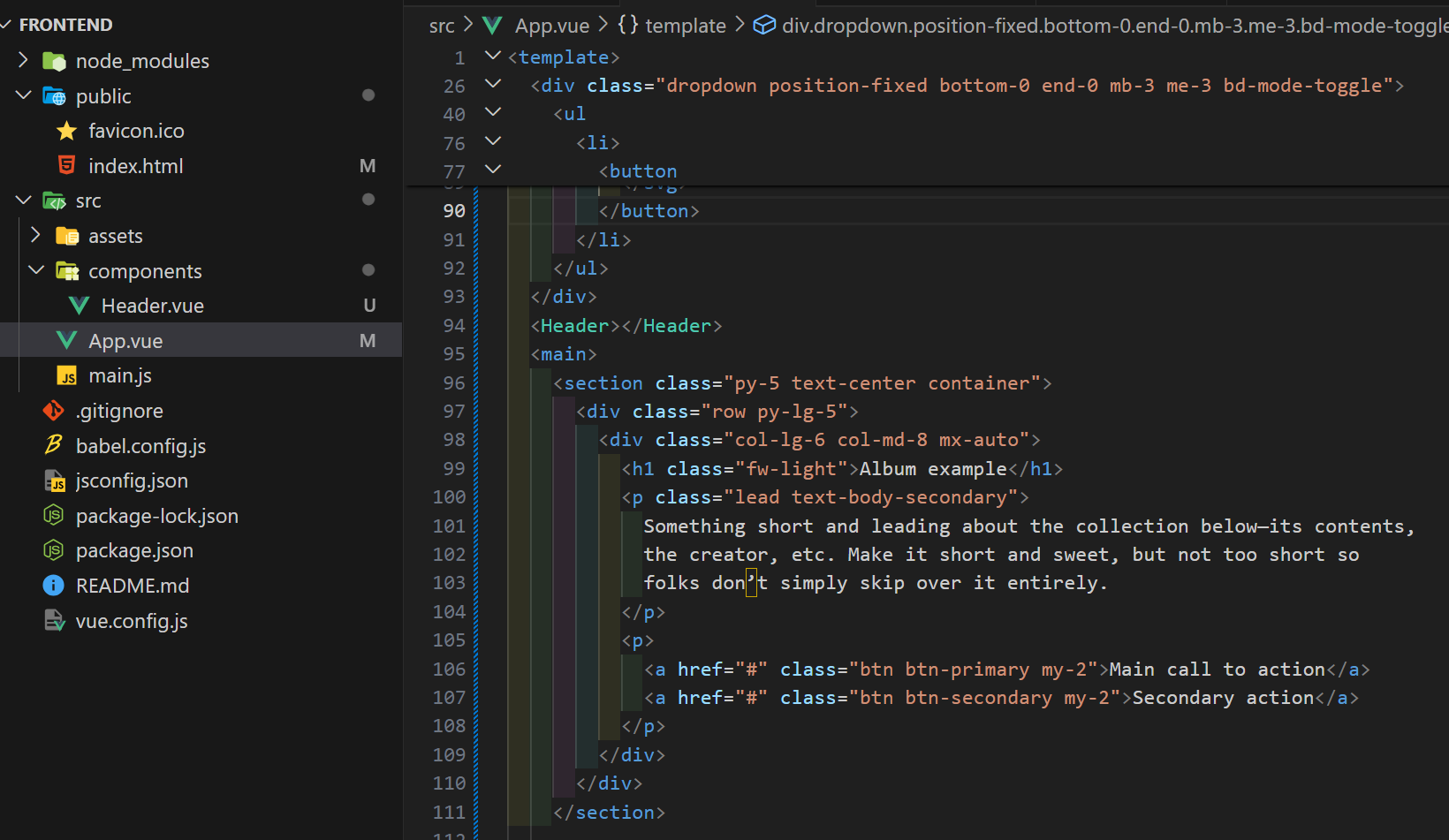Click the Babel icon for babel.config.js
The width and height of the screenshot is (1449, 840).
(x=54, y=445)
